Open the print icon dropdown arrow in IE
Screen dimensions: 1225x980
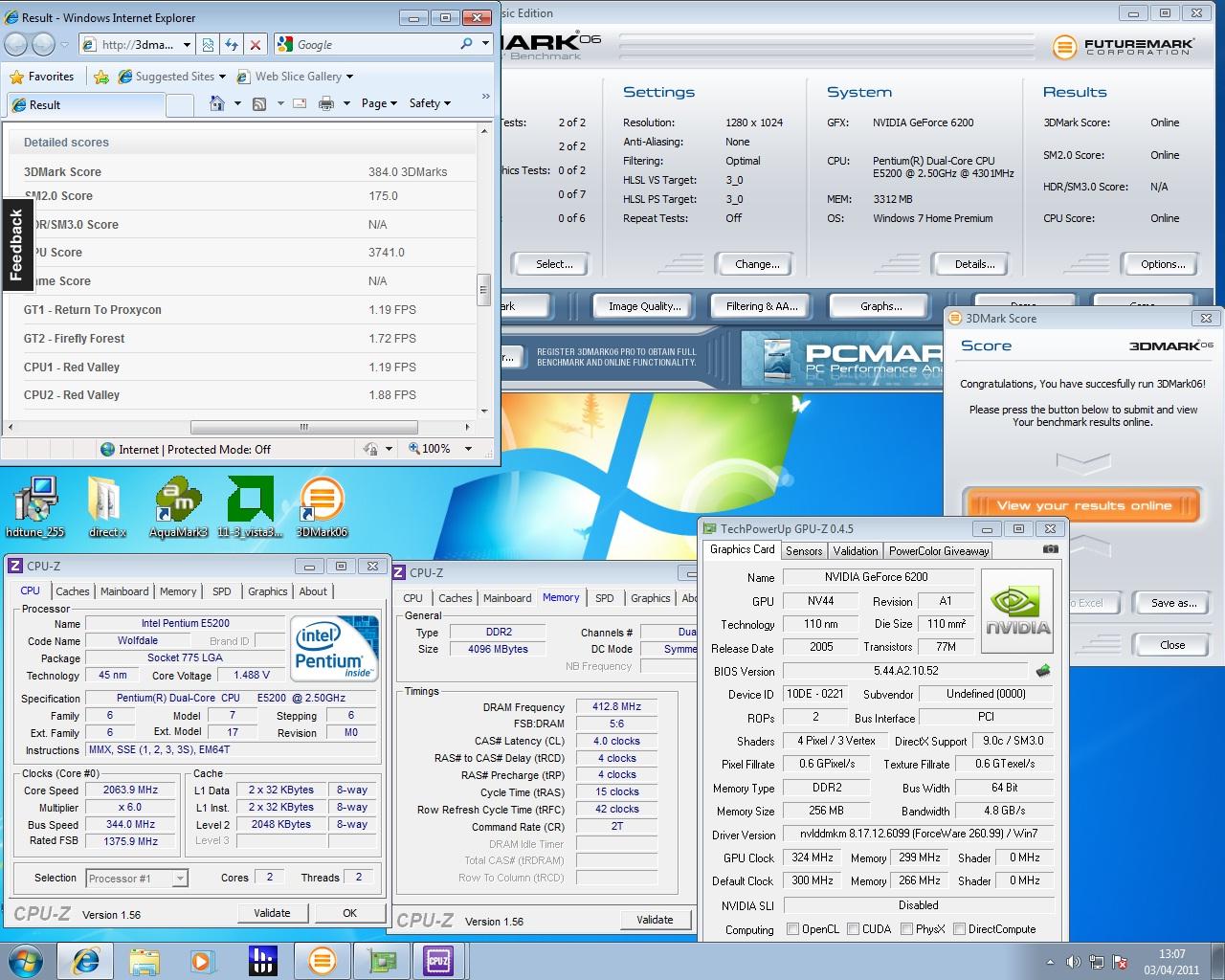[x=345, y=103]
